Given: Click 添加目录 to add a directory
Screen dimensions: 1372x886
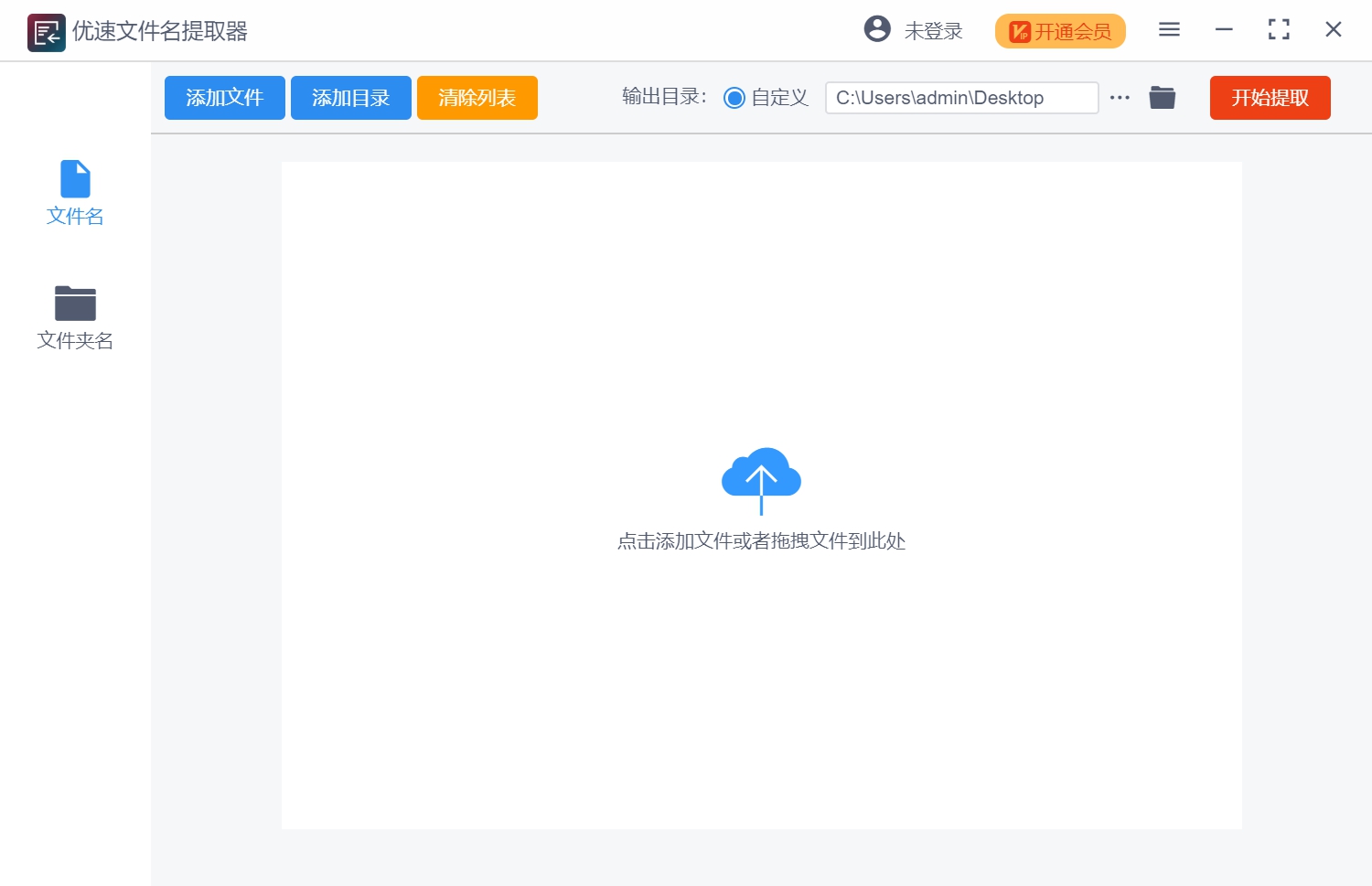Looking at the screenshot, I should 350,97.
